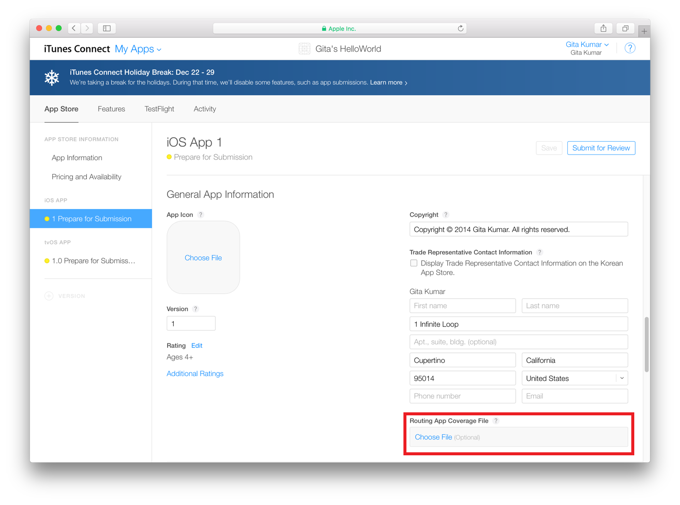
Task: Click iTunes Connect home title
Action: pyautogui.click(x=77, y=49)
